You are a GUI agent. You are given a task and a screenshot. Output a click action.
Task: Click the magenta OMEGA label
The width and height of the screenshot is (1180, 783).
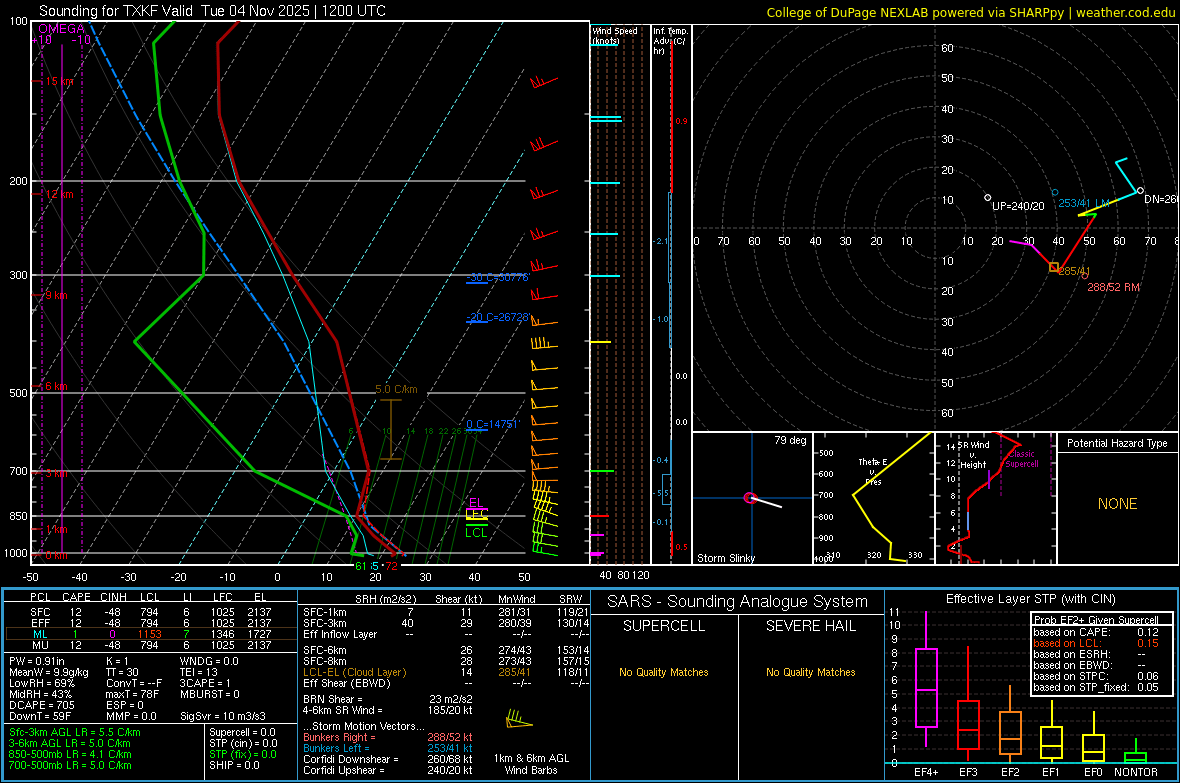click(x=62, y=29)
